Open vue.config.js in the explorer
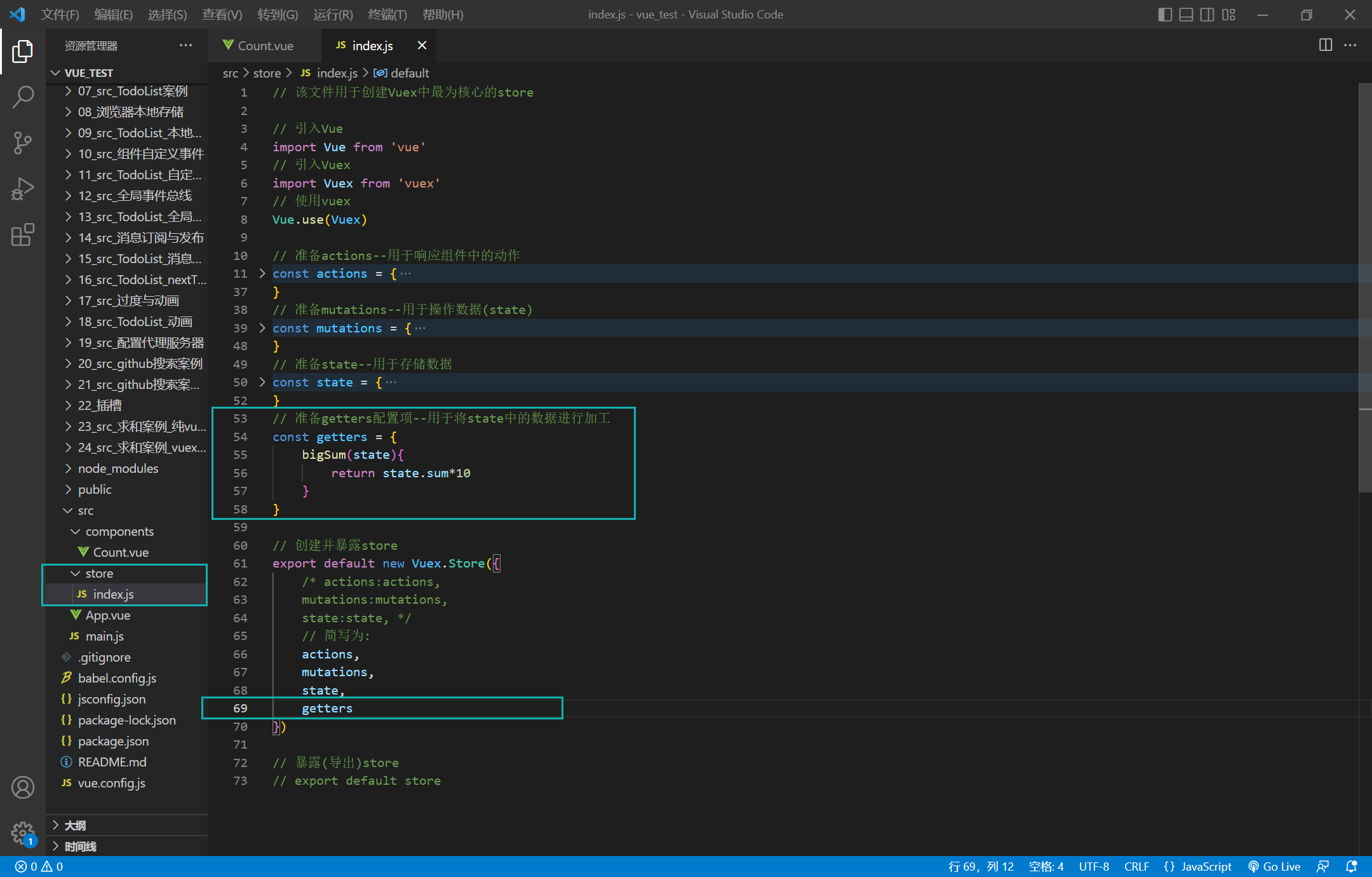The height and width of the screenshot is (877, 1372). click(126, 783)
